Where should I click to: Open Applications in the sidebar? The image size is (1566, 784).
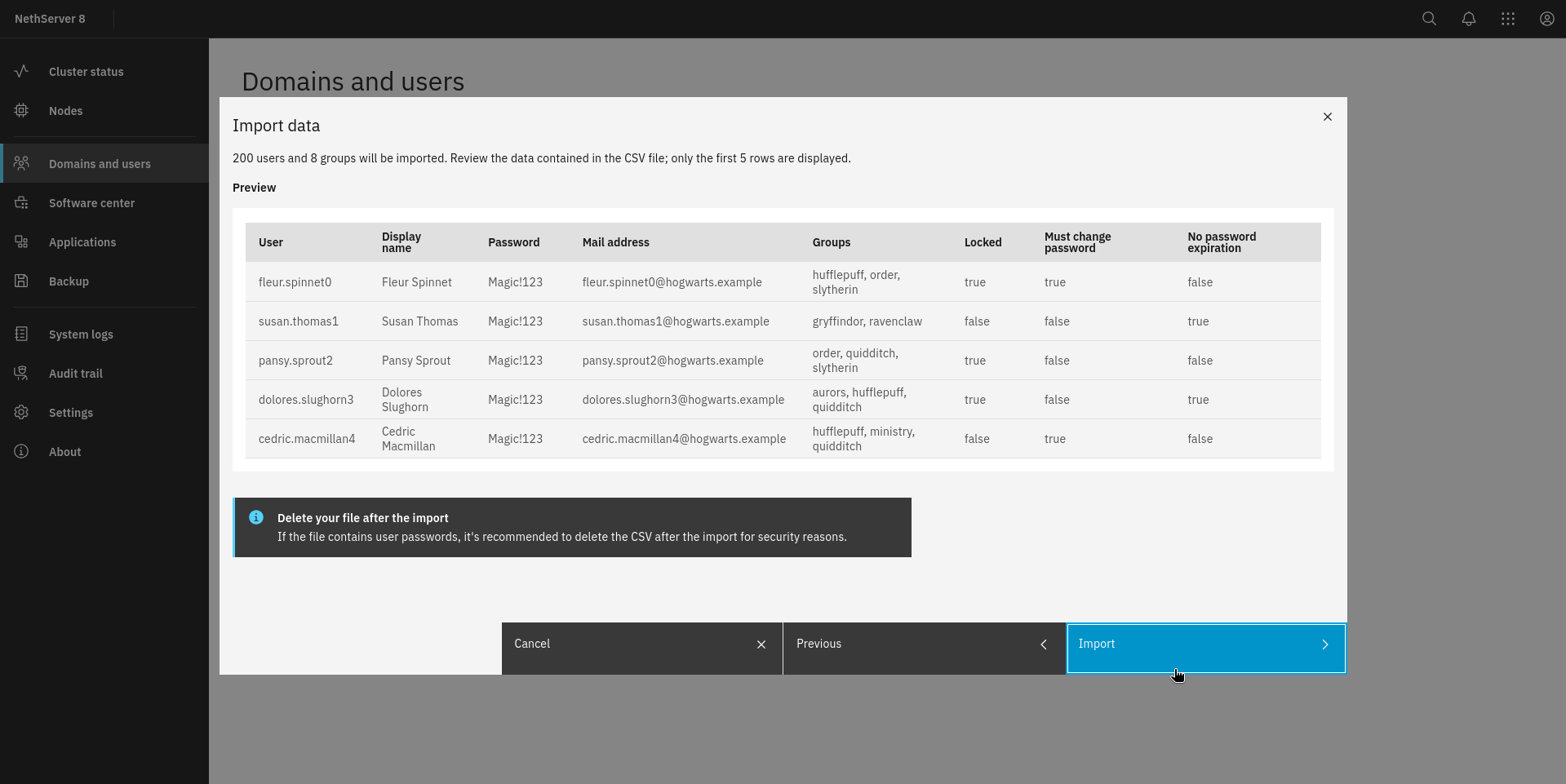pyautogui.click(x=82, y=242)
